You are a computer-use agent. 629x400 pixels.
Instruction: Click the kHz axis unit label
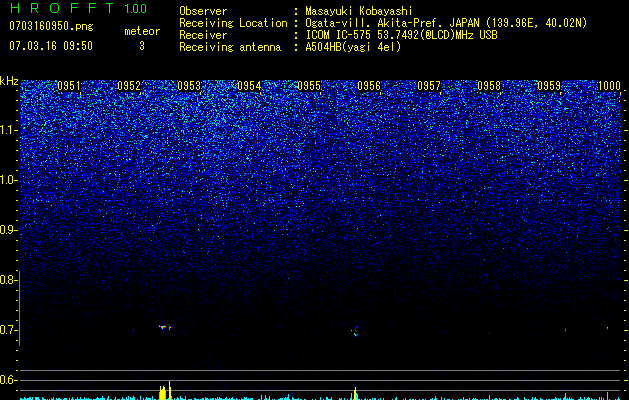click(9, 81)
